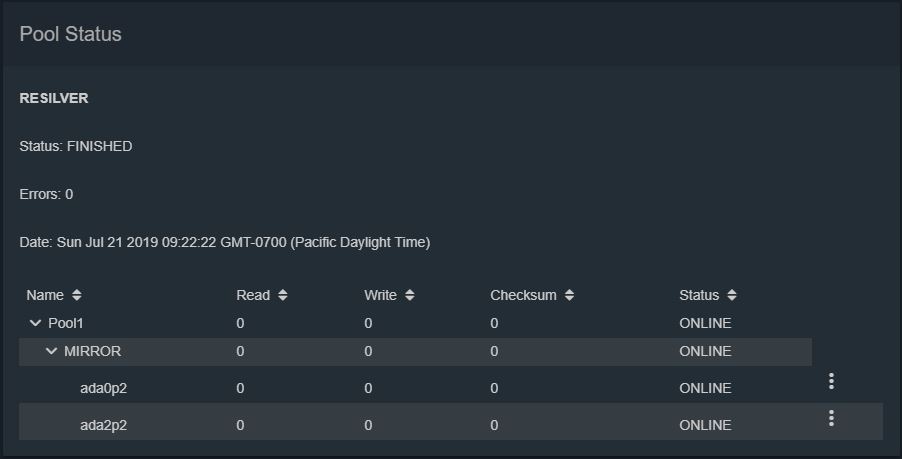Open the options menu for ada0p2

[831, 381]
